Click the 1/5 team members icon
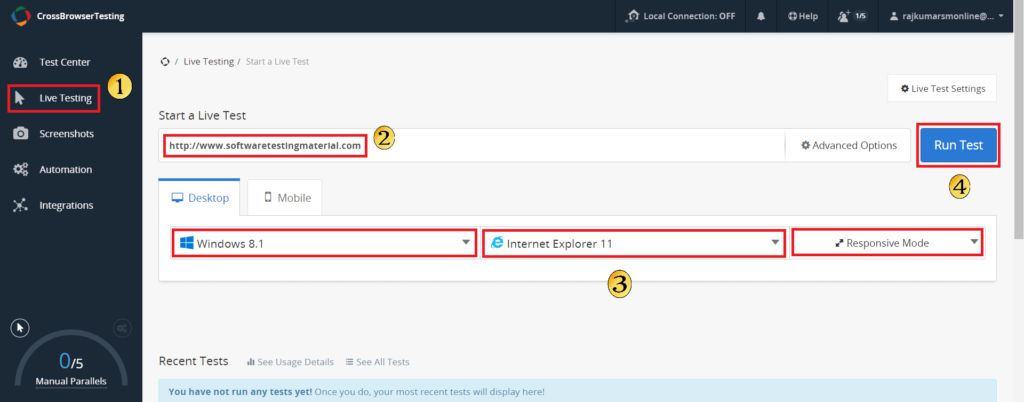This screenshot has height=402, width=1024. point(851,17)
